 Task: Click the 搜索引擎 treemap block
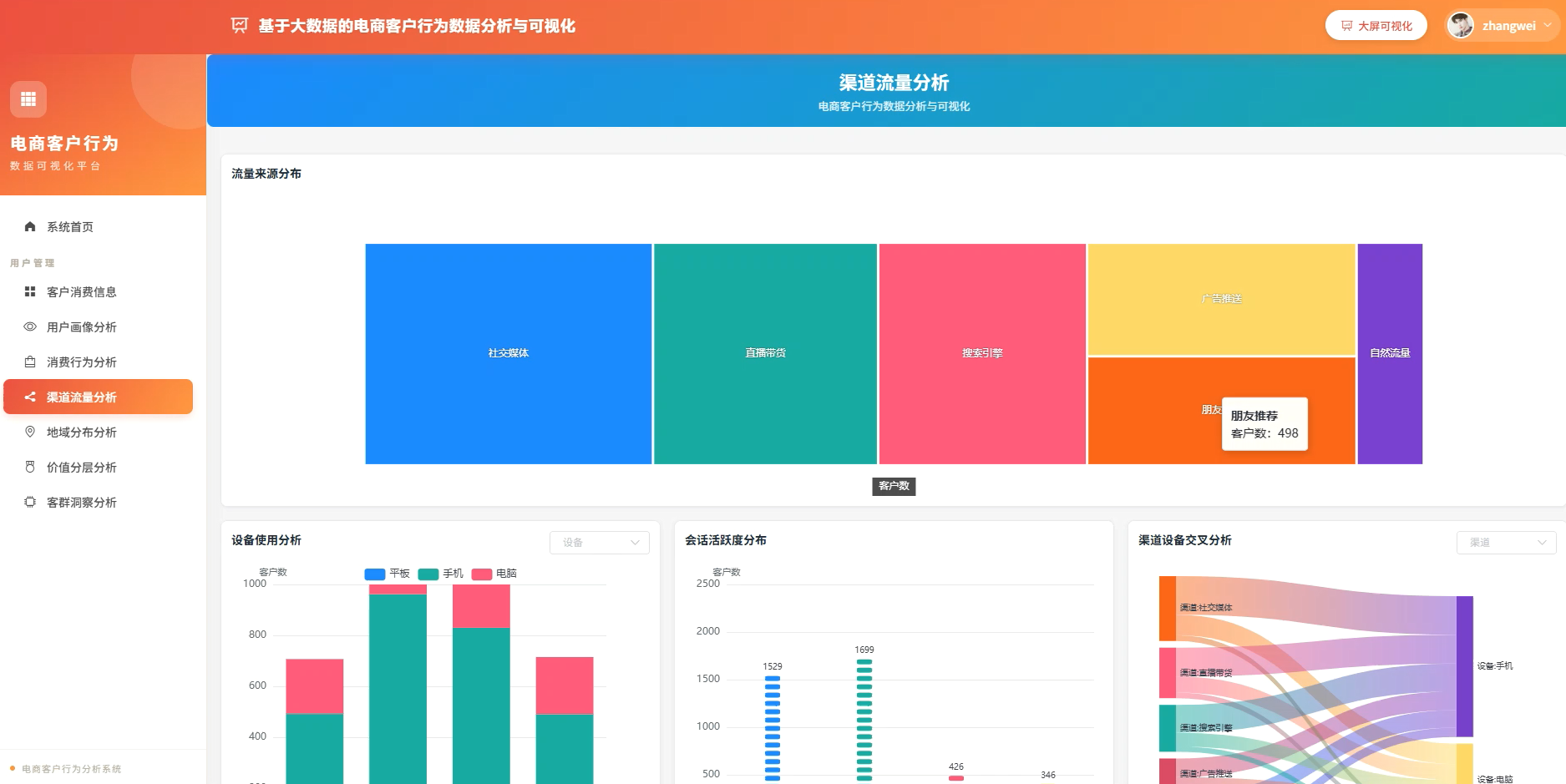point(982,354)
